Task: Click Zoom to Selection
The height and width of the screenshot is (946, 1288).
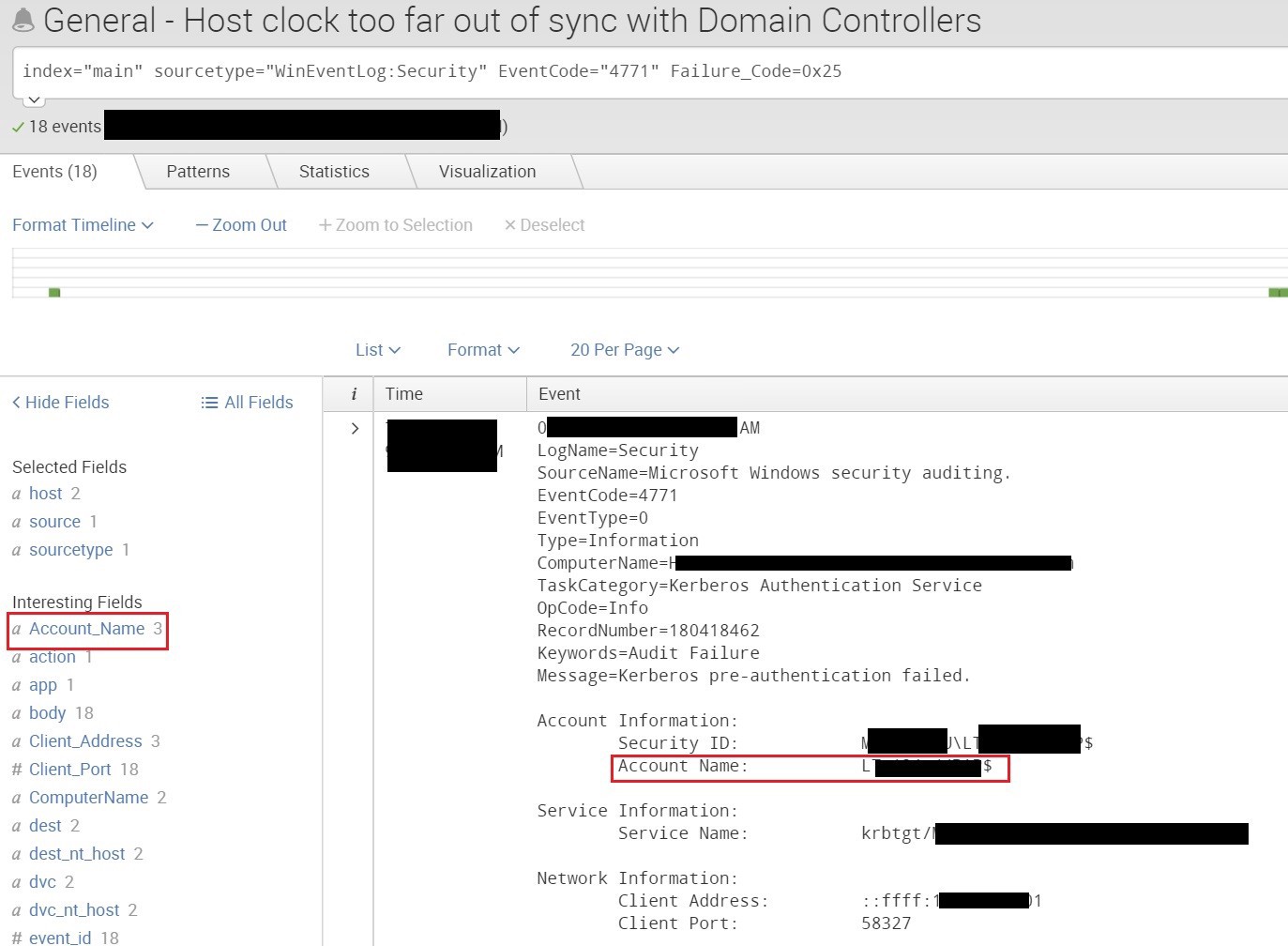Action: coord(395,225)
